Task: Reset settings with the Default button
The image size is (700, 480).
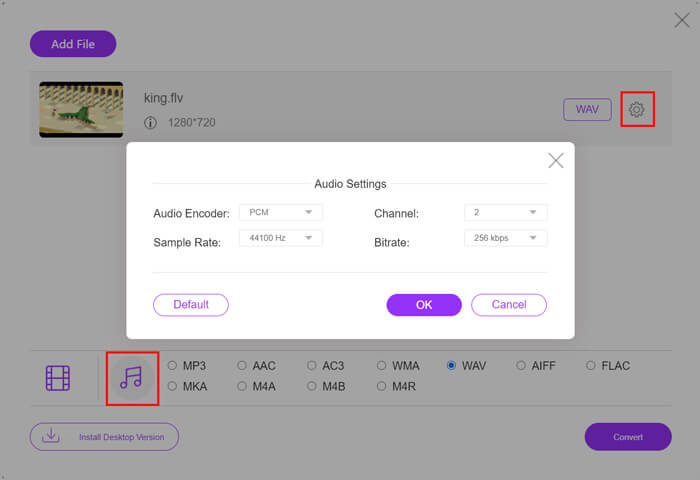Action: pyautogui.click(x=191, y=305)
